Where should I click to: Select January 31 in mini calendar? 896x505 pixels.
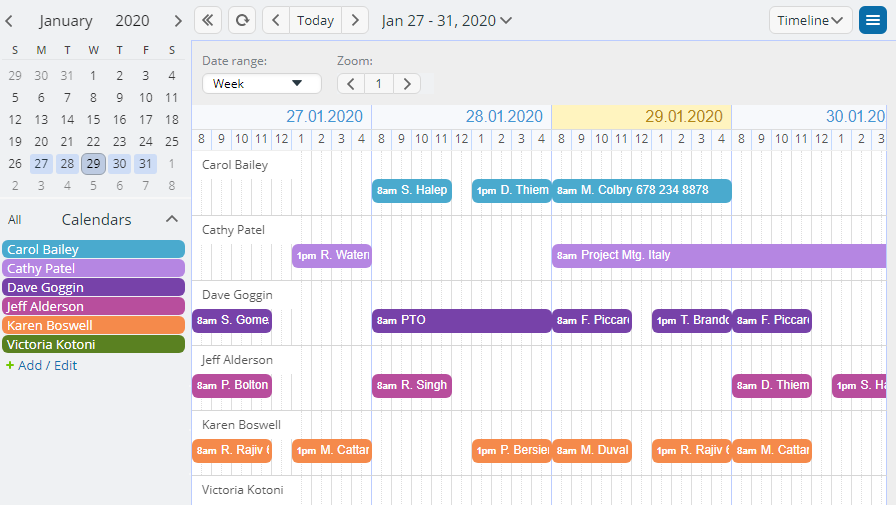[x=146, y=164]
